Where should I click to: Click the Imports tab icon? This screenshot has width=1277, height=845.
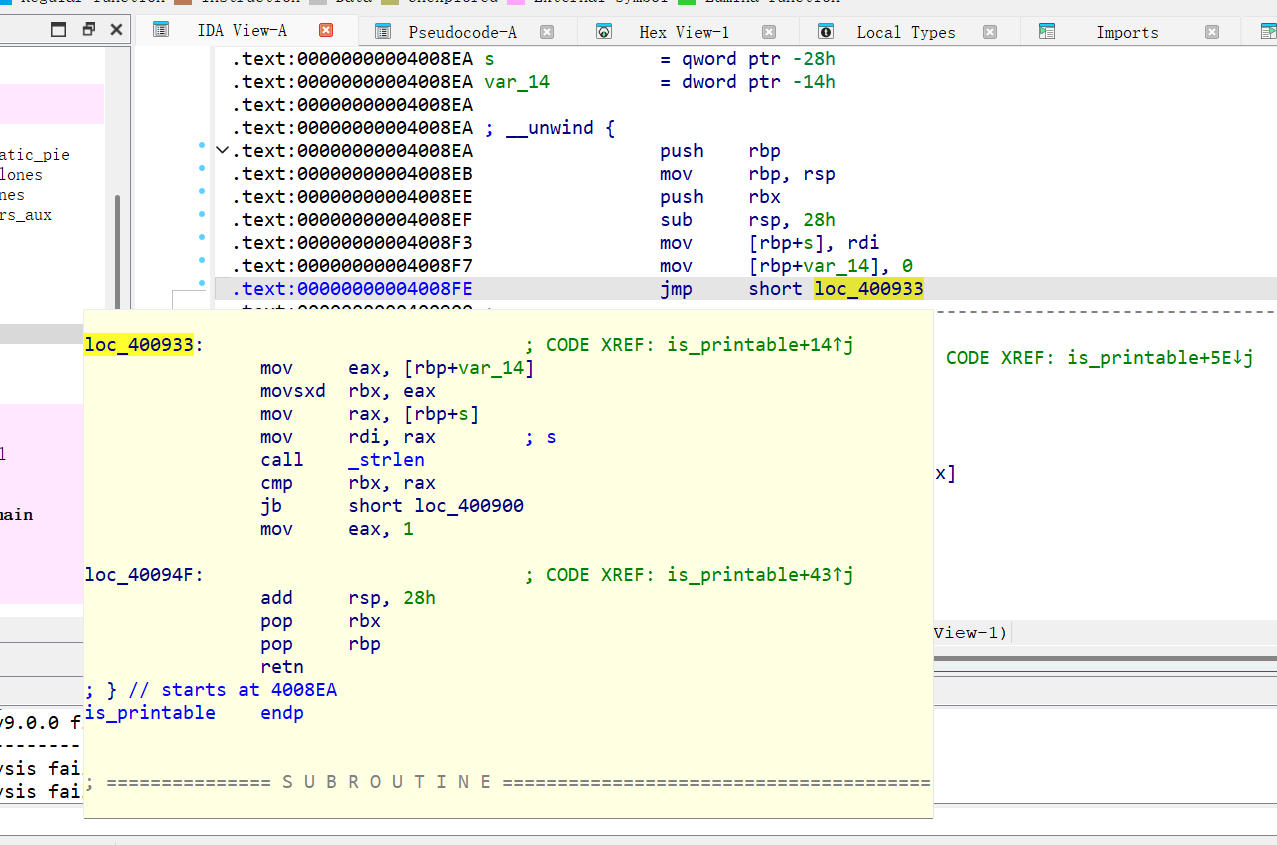1047,32
